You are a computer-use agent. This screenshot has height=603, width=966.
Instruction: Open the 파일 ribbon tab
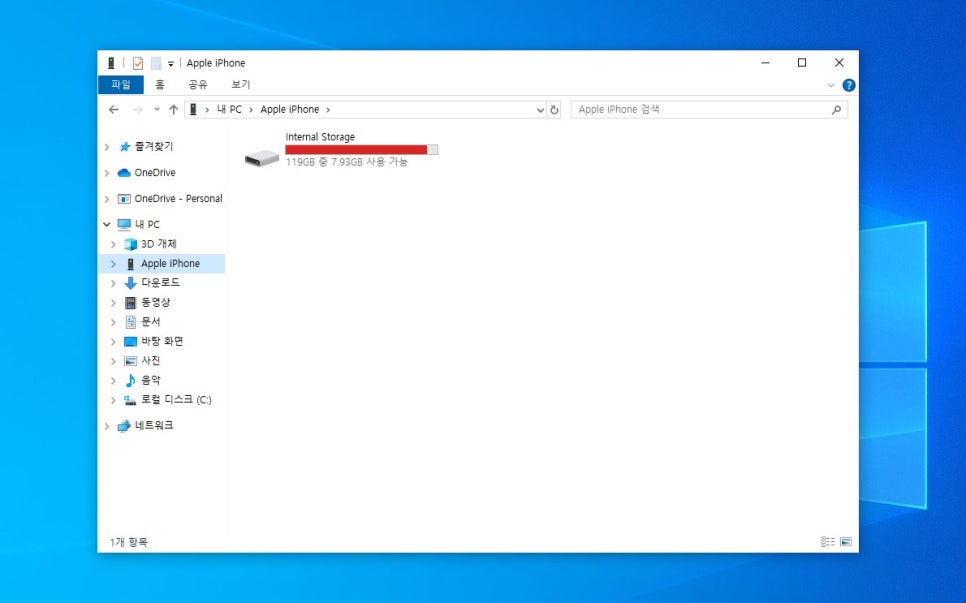point(121,85)
